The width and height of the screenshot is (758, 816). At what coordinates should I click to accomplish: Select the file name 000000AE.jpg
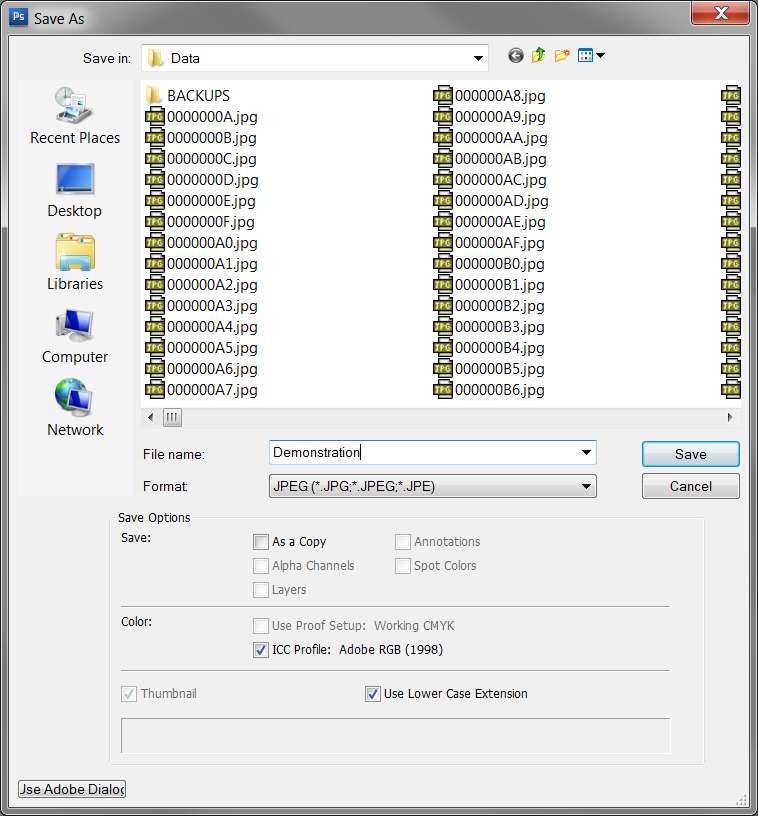[500, 222]
